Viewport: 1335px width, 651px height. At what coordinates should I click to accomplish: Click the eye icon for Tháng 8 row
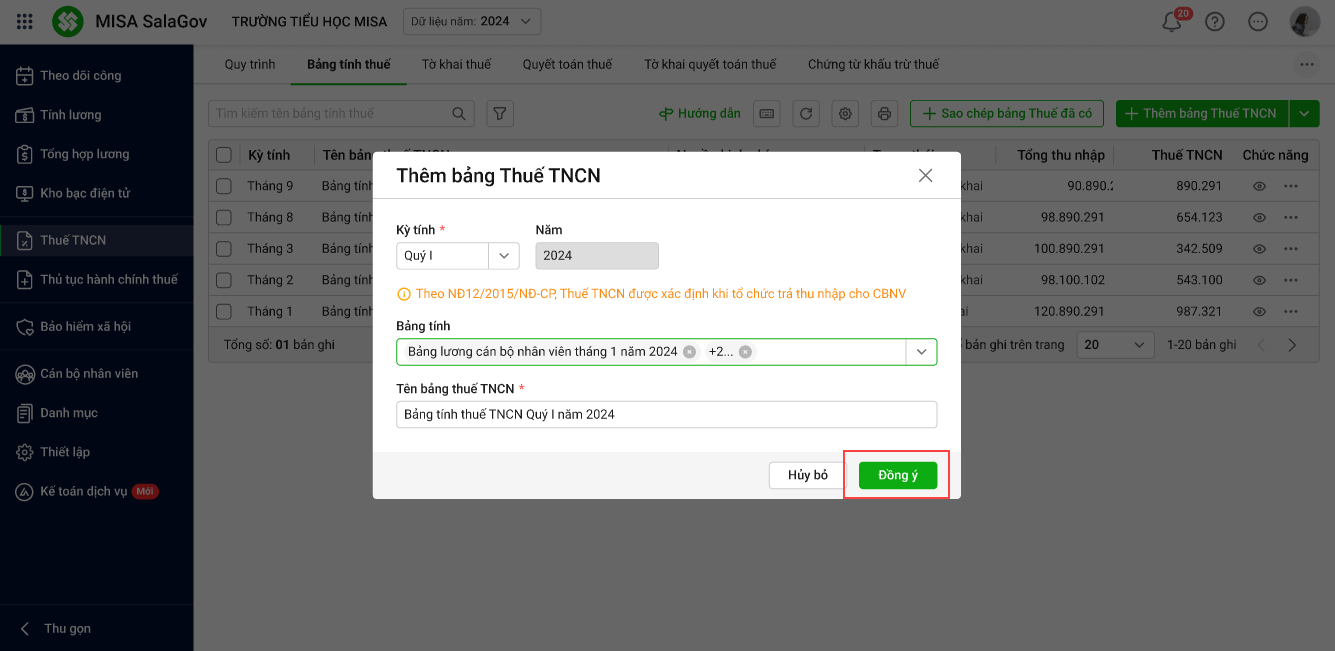(x=1260, y=217)
